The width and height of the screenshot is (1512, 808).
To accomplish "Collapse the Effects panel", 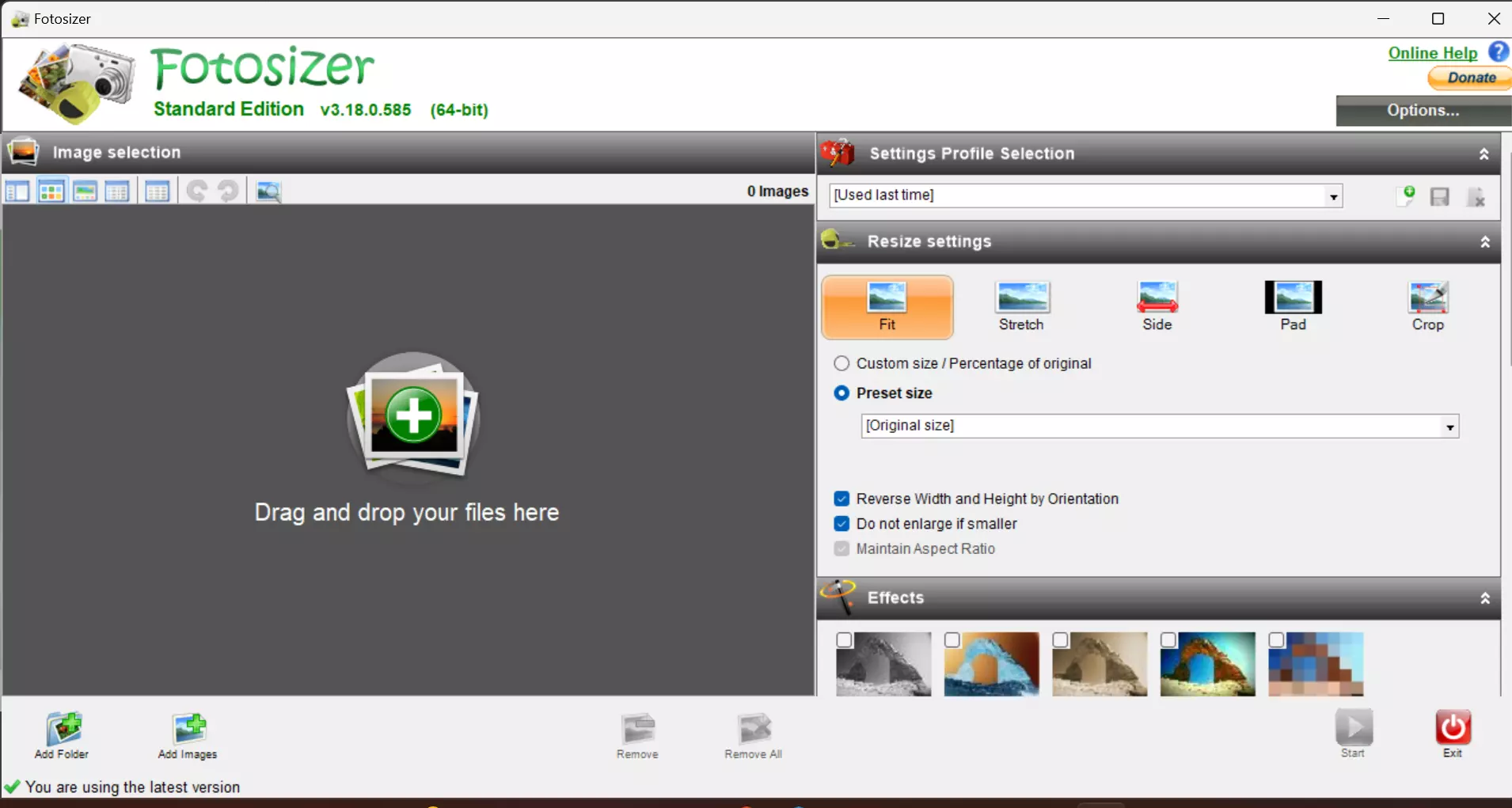I will tap(1485, 599).
